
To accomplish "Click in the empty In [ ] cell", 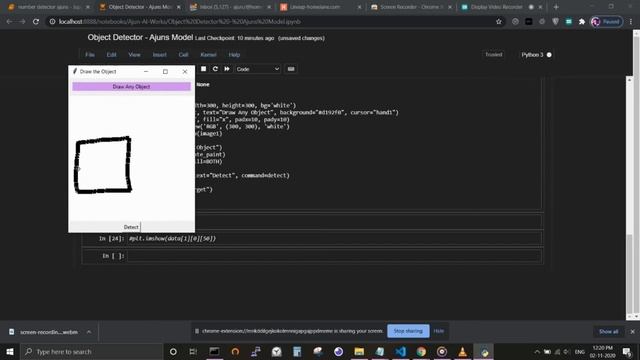I will click(334, 256).
